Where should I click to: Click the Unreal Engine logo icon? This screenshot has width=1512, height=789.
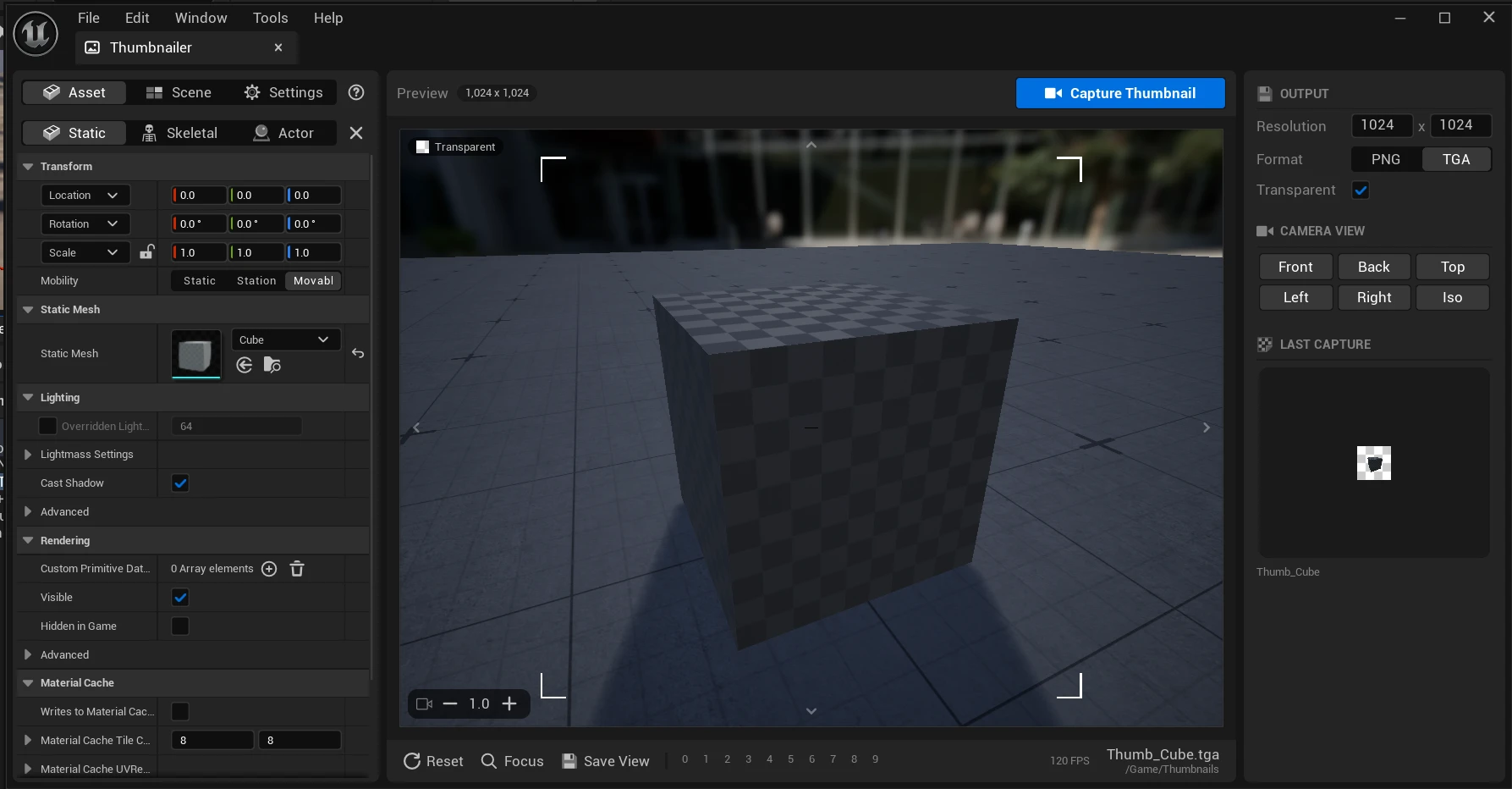(36, 34)
